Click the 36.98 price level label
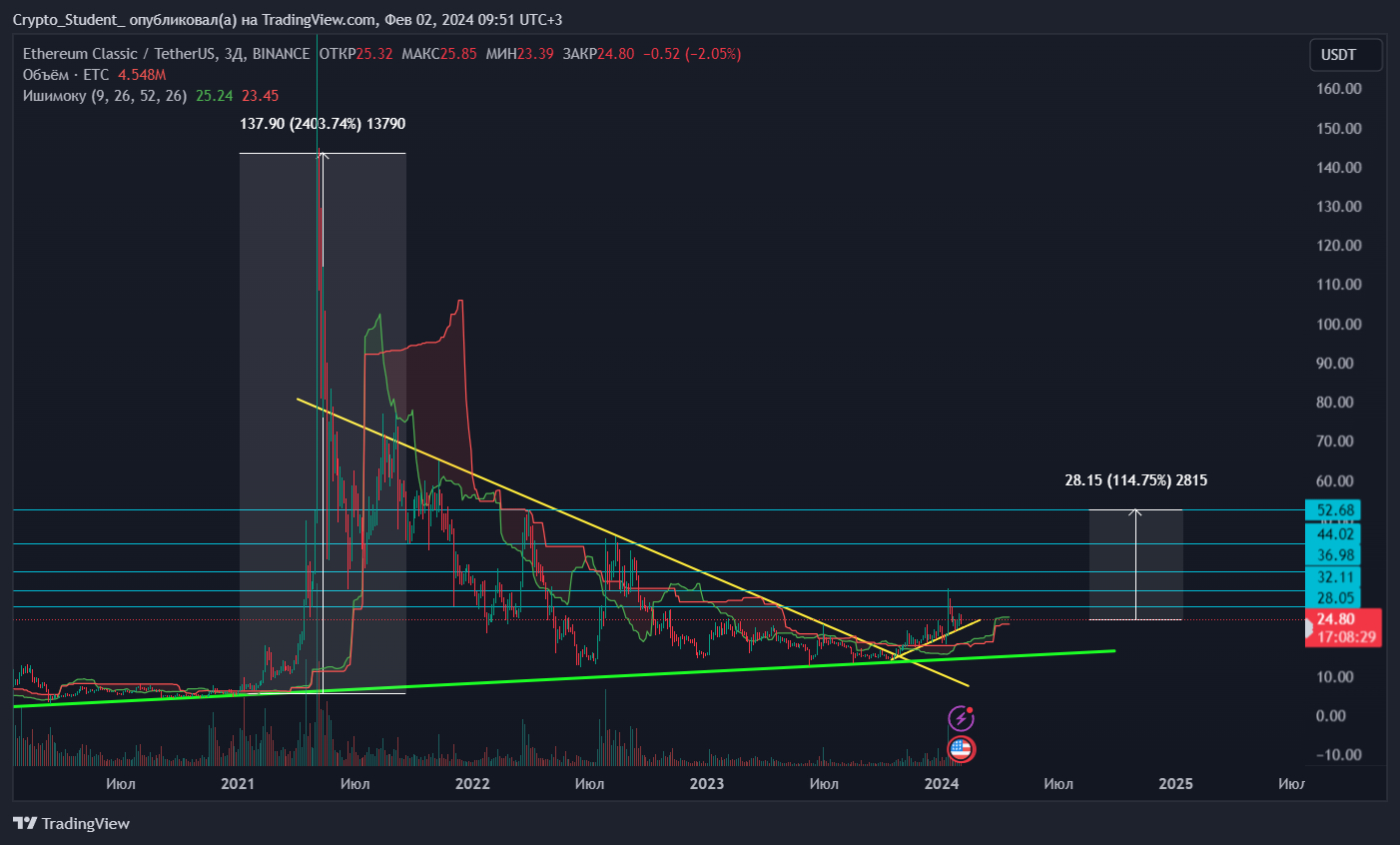 click(1334, 555)
